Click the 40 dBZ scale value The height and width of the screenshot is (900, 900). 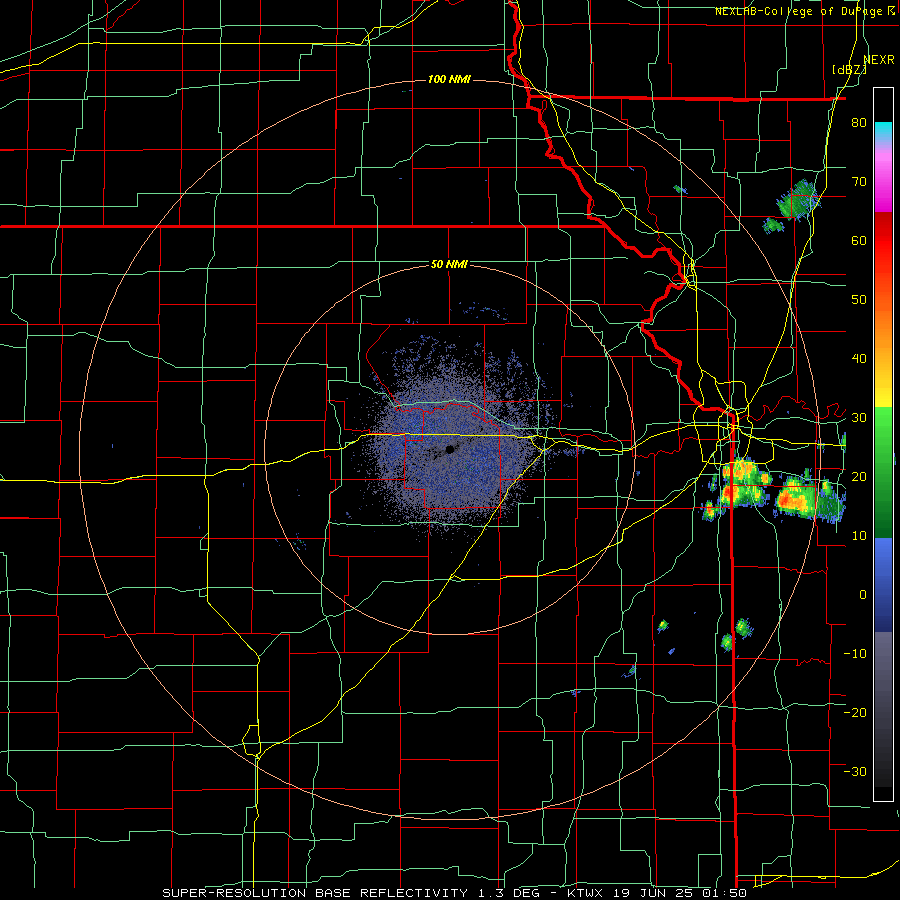tap(859, 359)
